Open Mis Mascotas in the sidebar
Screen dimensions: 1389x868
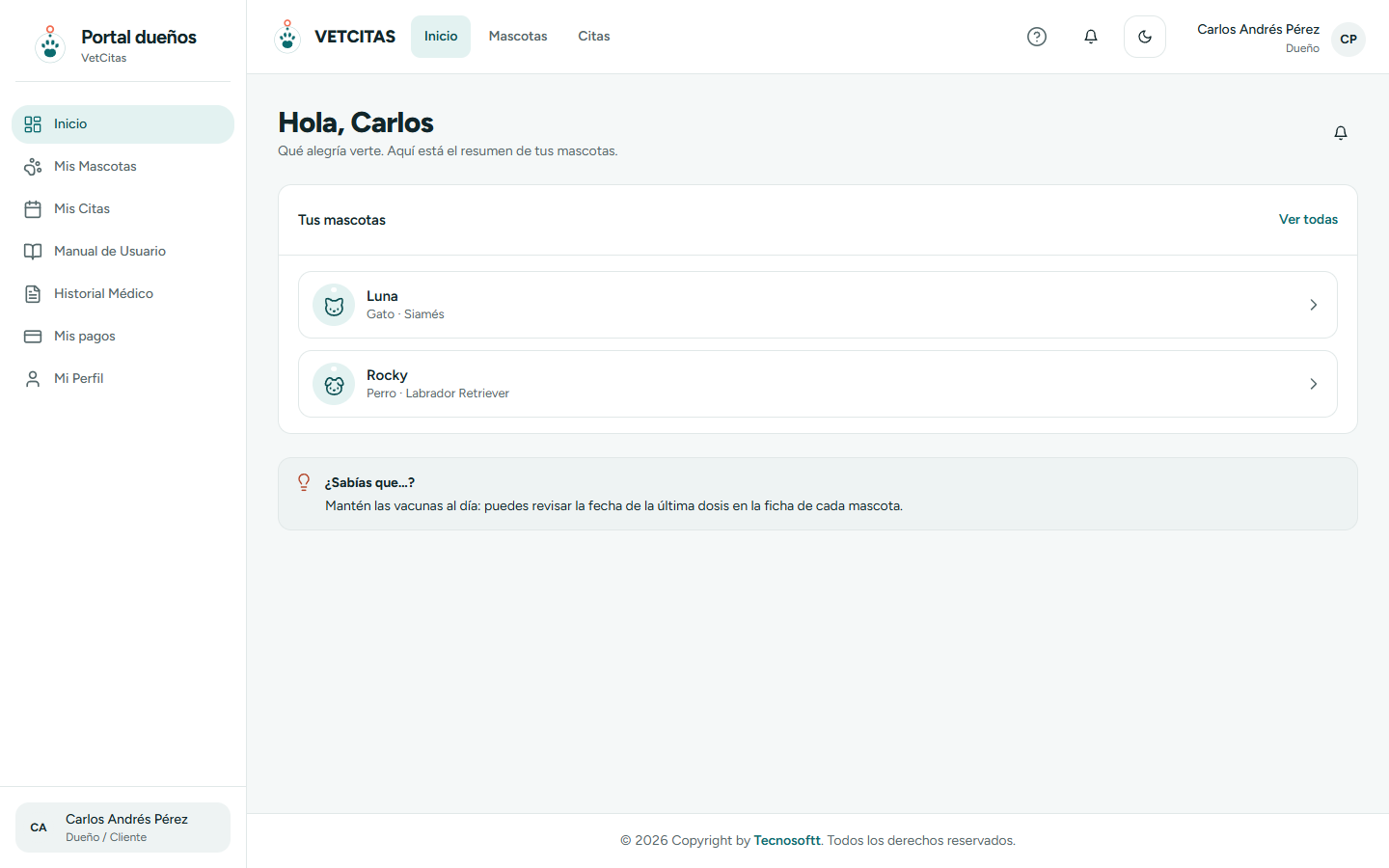point(123,167)
